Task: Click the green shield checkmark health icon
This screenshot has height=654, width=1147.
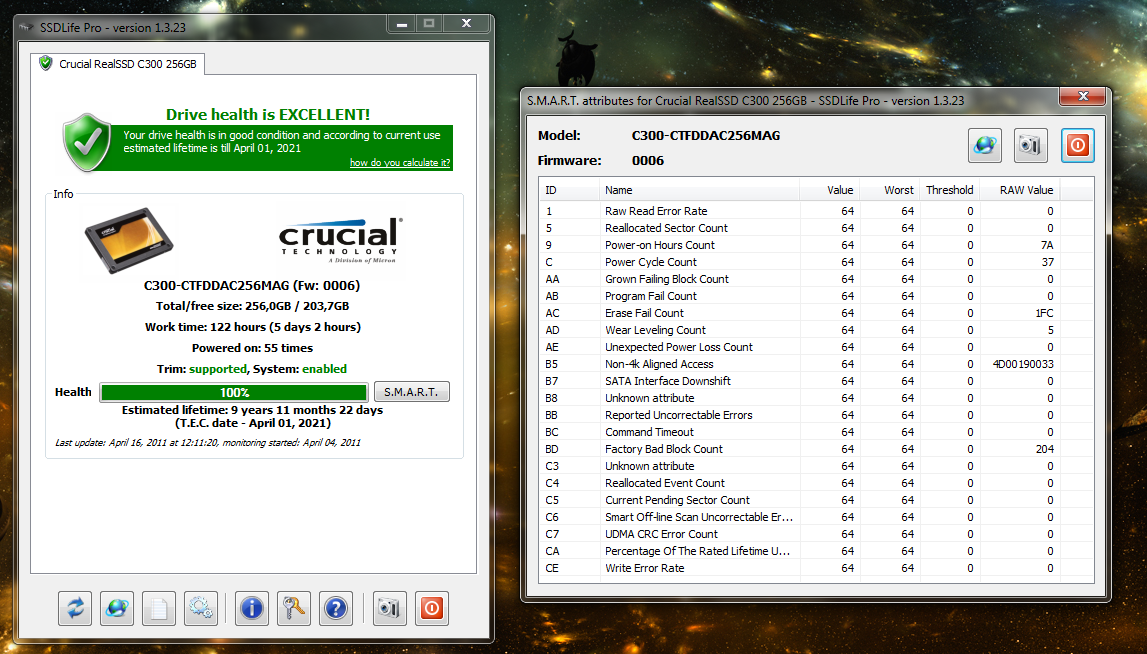Action: pyautogui.click(x=88, y=142)
